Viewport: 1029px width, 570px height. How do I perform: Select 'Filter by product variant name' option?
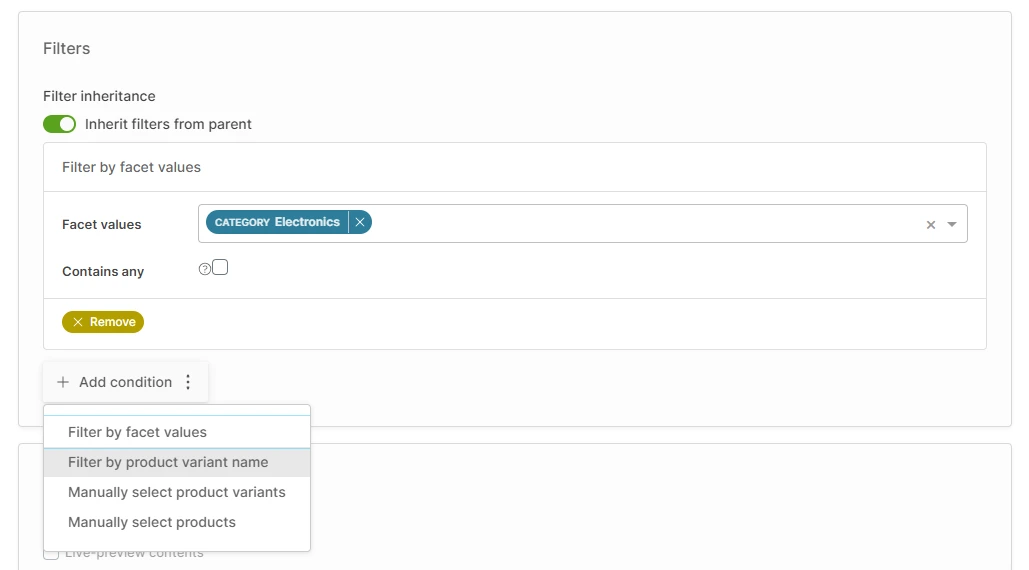click(168, 462)
